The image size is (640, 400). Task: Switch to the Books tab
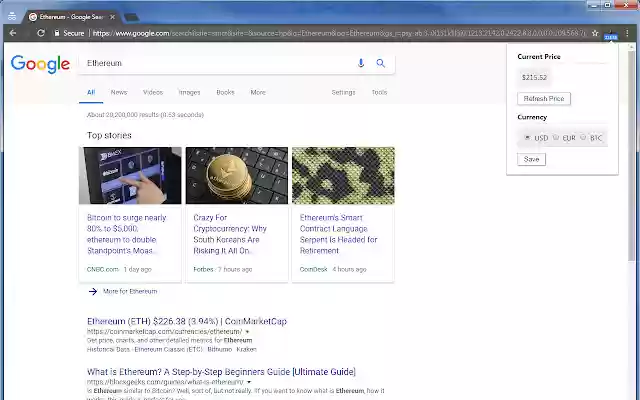coord(225,92)
